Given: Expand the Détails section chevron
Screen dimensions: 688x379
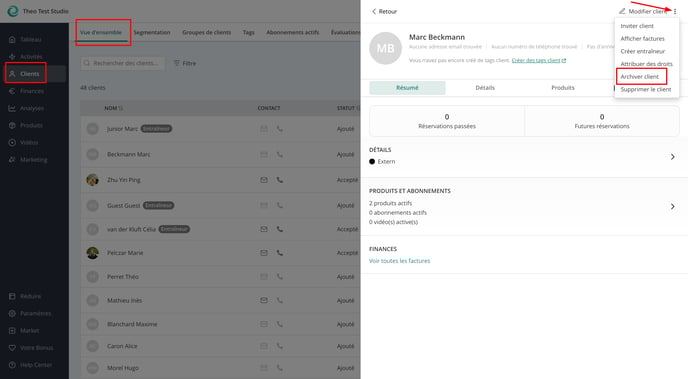Looking at the screenshot, I should point(672,157).
